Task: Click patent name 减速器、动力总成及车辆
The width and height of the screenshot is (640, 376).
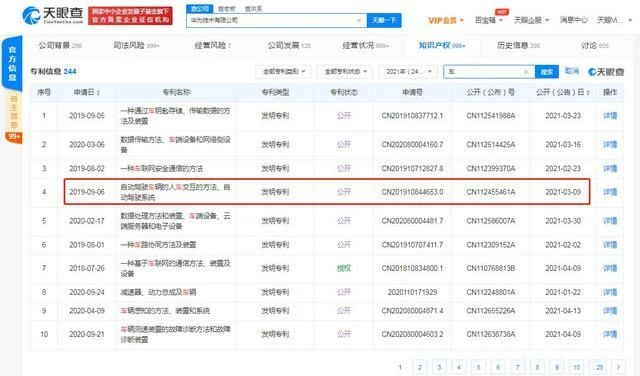Action: click(158, 292)
